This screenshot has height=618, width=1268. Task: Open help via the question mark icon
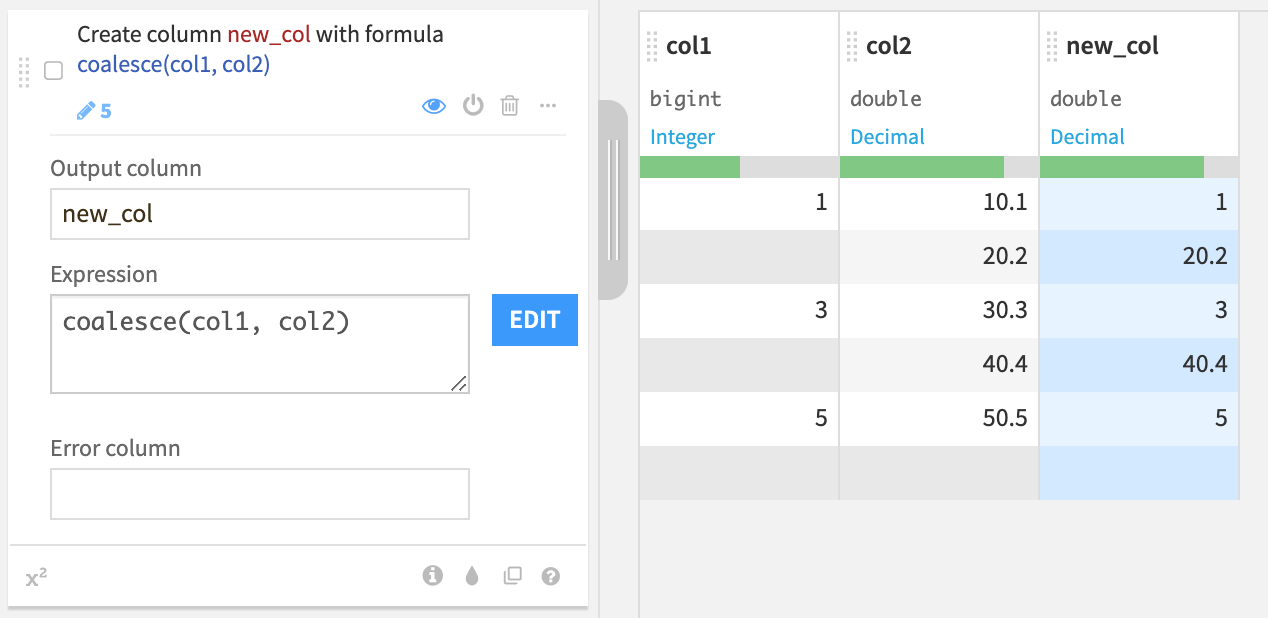click(x=550, y=575)
